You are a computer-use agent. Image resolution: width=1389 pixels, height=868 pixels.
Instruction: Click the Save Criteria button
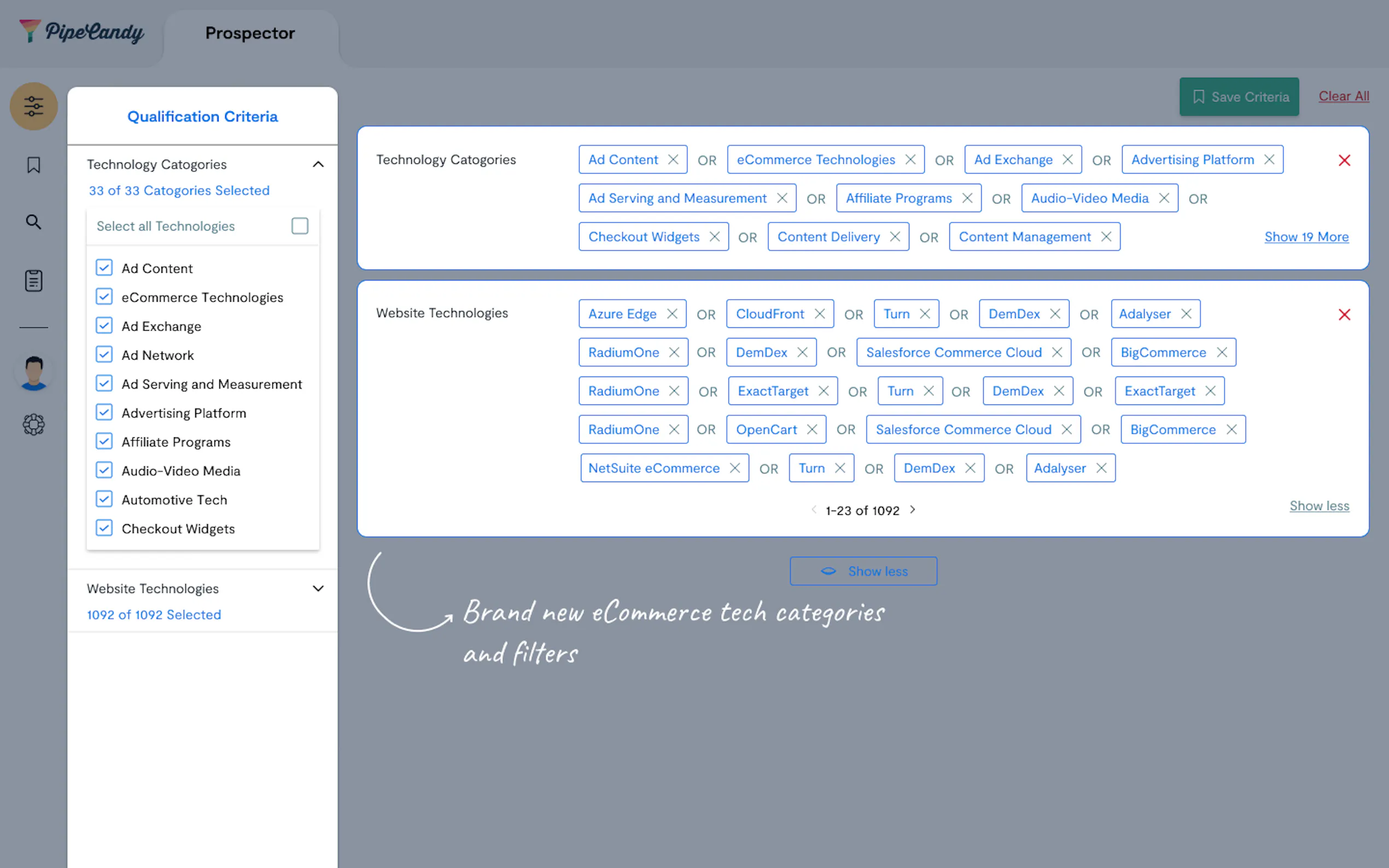pyautogui.click(x=1239, y=97)
